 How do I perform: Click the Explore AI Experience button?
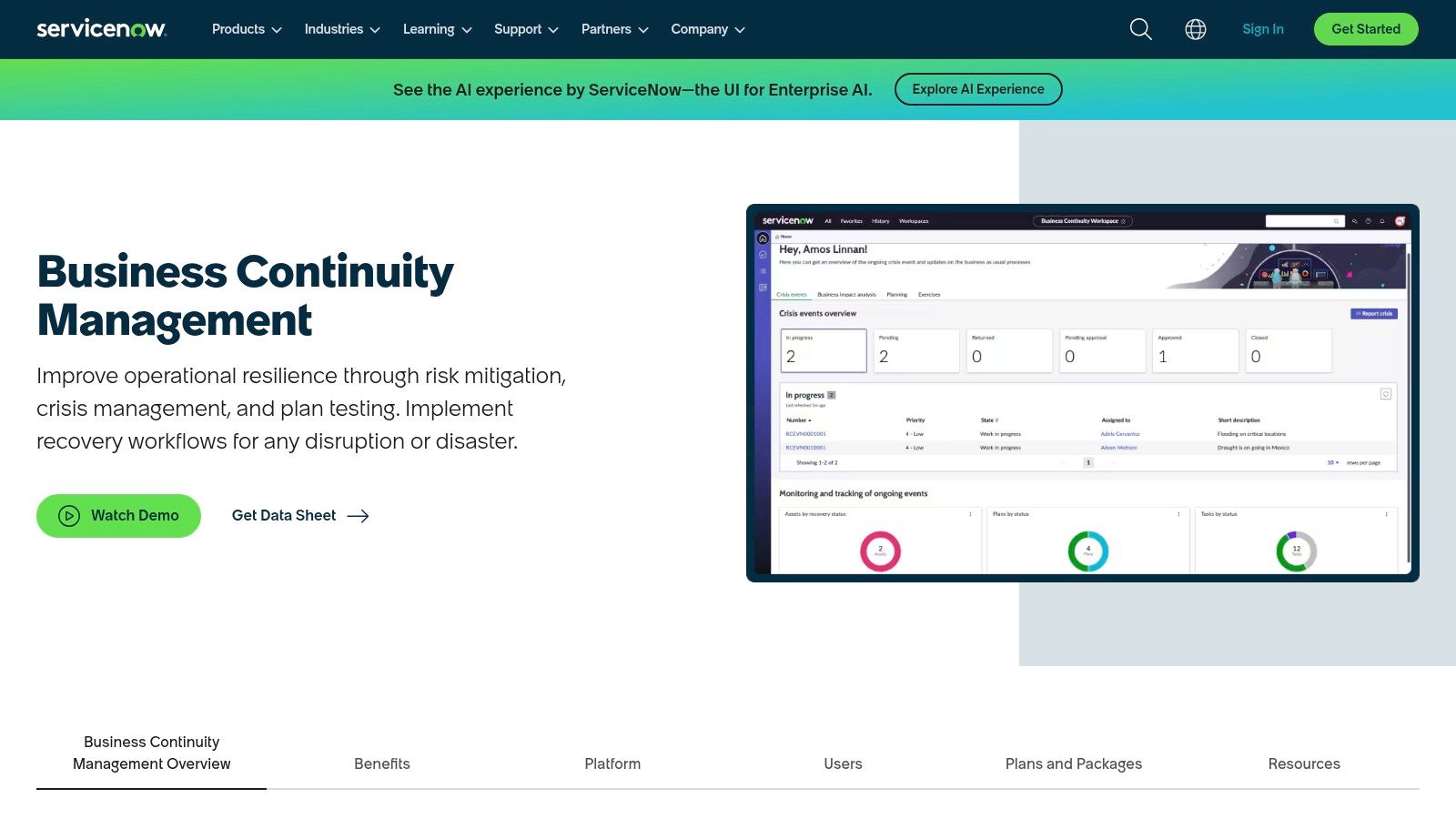(x=977, y=89)
